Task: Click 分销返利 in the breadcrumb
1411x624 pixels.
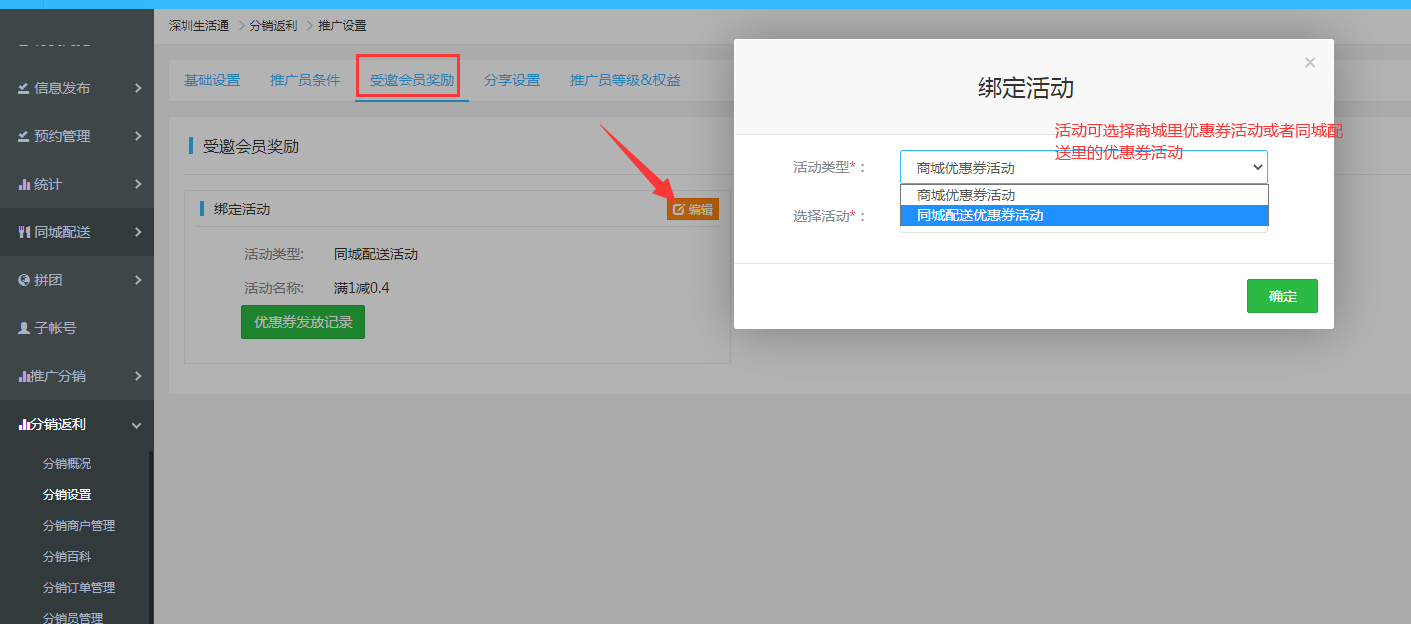Action: [x=272, y=25]
